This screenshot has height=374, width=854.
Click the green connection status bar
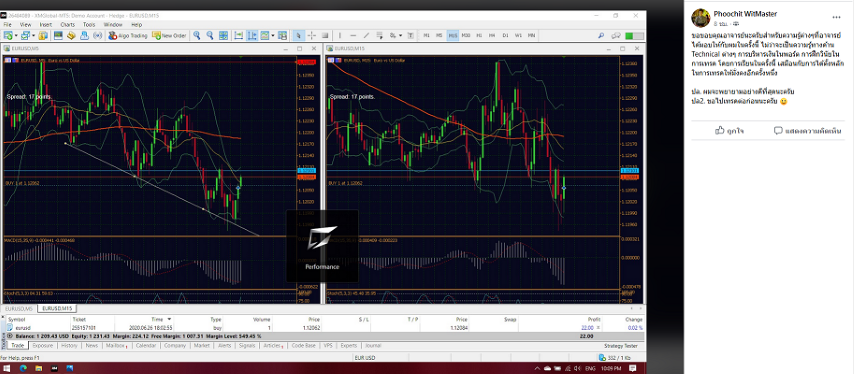click(634, 35)
